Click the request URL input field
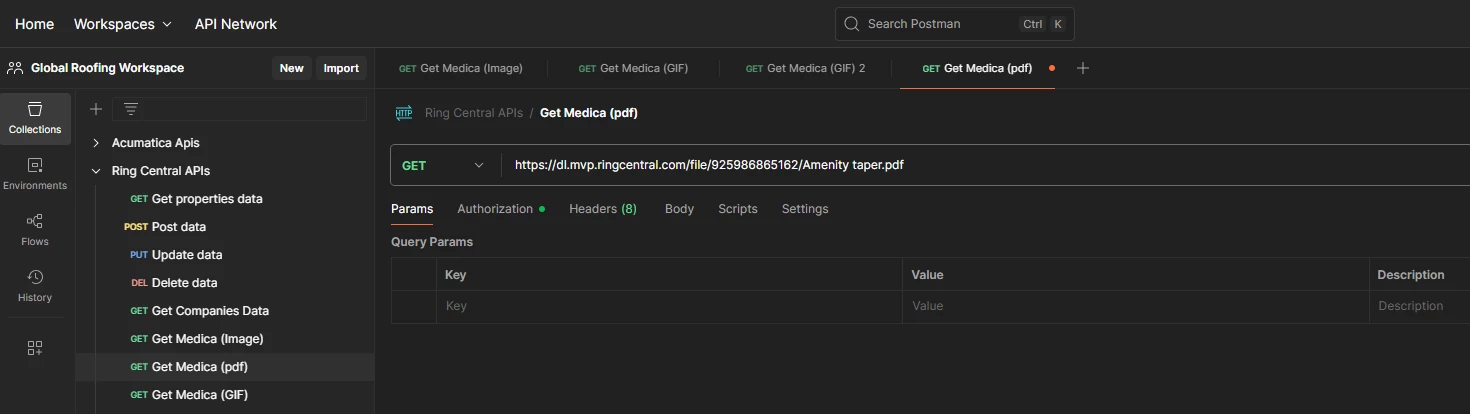The height and width of the screenshot is (414, 1470). click(985, 165)
